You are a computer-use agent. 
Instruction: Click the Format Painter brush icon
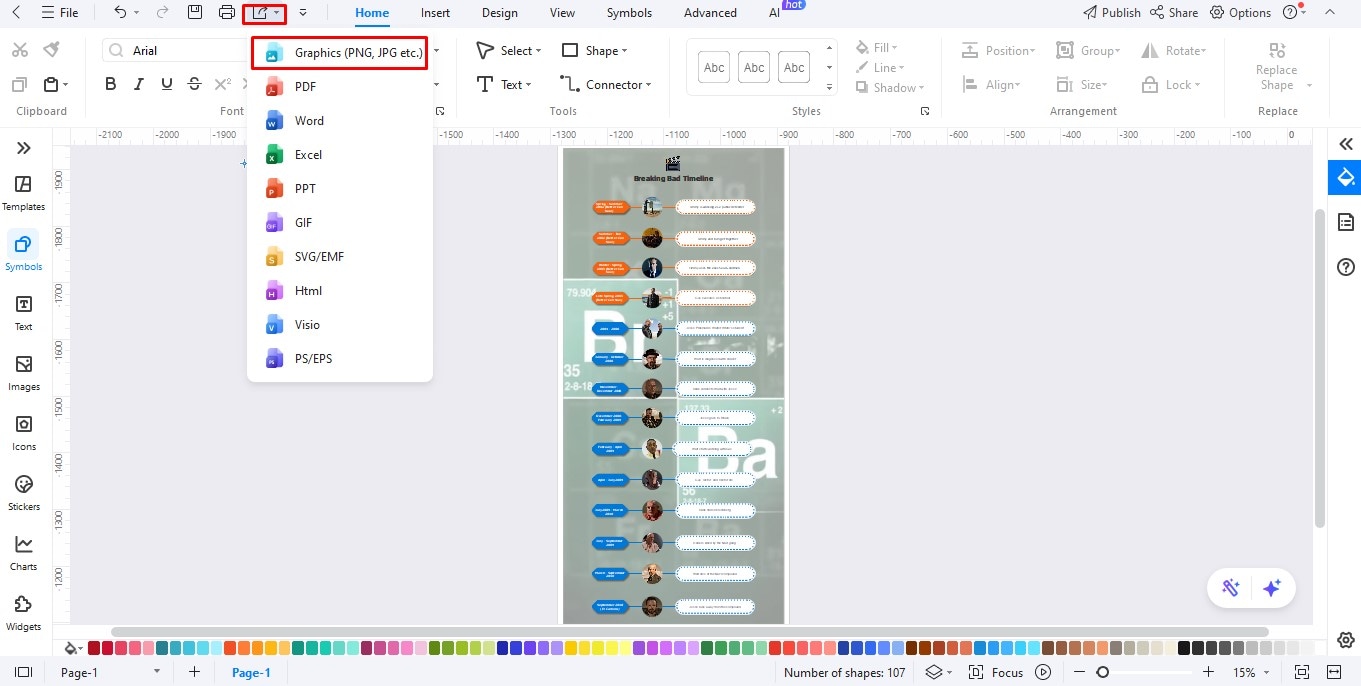coord(51,50)
